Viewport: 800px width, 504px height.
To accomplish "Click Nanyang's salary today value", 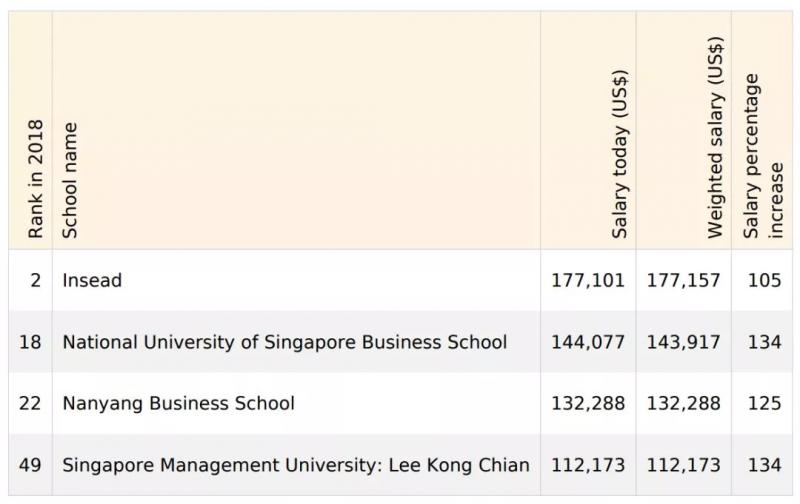I will (588, 404).
